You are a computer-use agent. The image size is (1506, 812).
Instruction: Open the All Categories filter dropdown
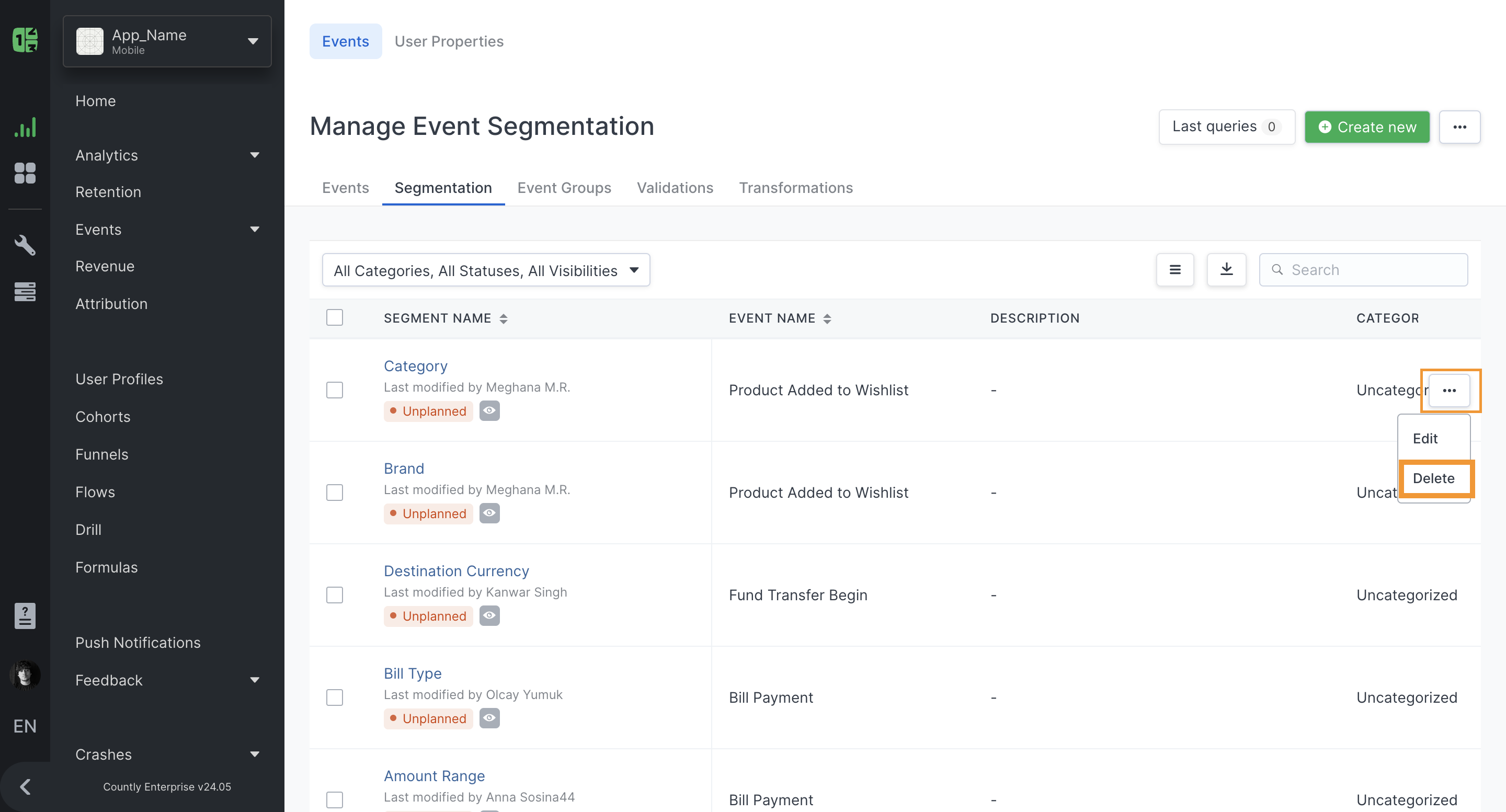486,270
